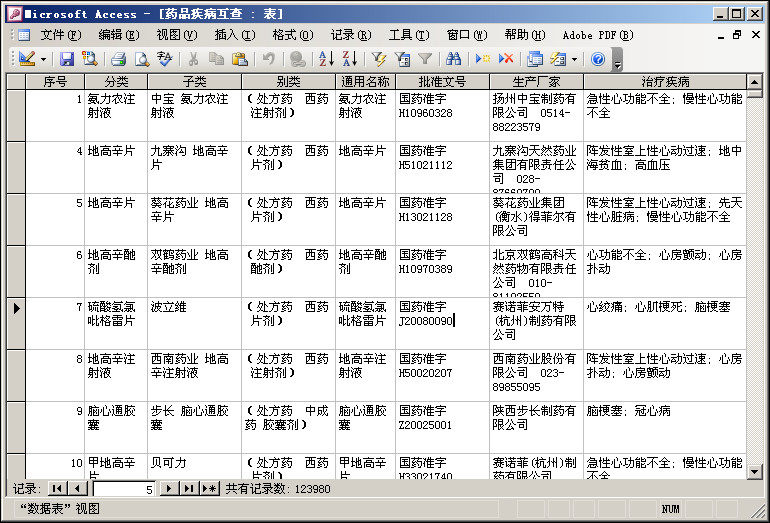Image resolution: width=770 pixels, height=523 pixels.
Task: Open the 视图(V) menu
Action: click(177, 35)
